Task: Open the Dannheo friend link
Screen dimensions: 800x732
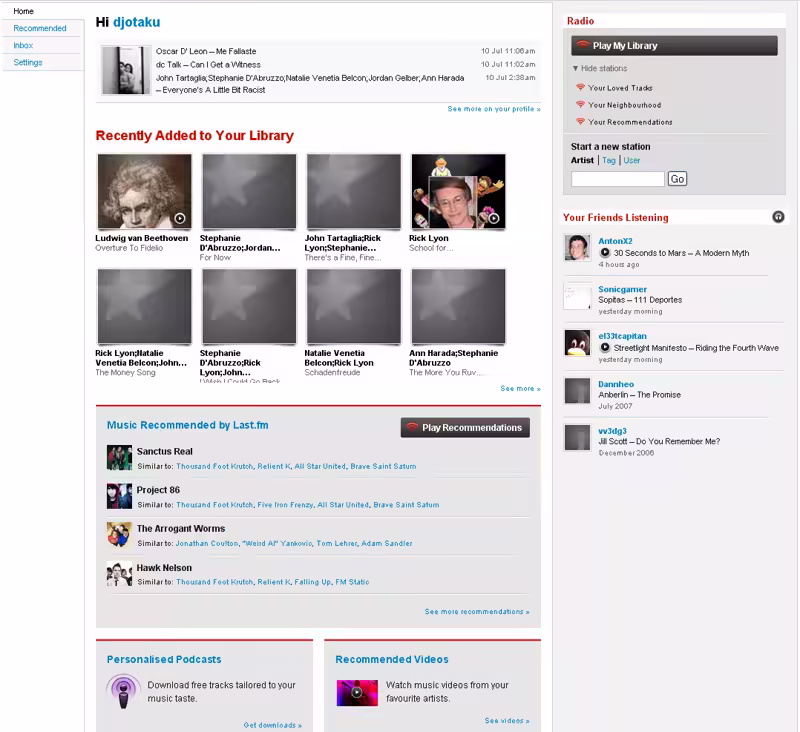Action: [x=616, y=384]
